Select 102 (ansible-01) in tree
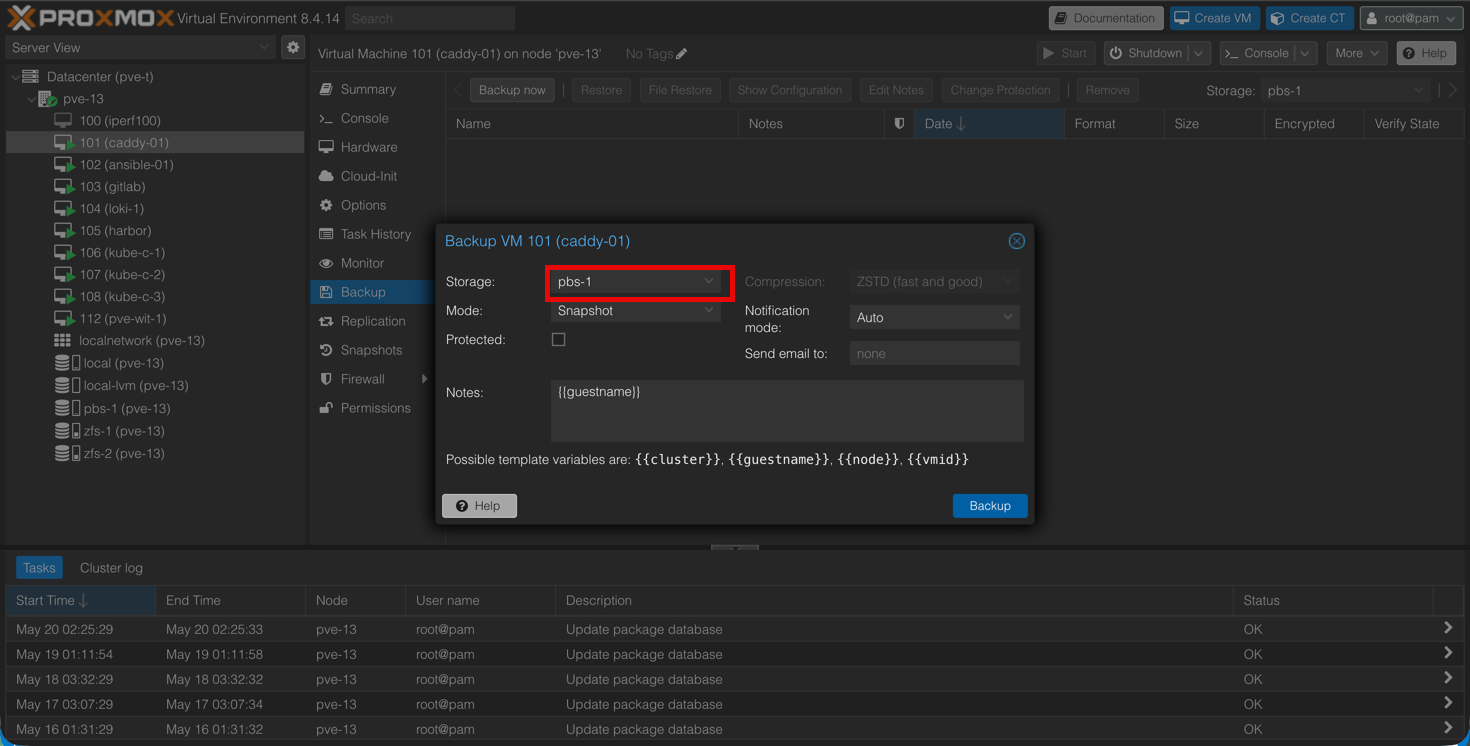The width and height of the screenshot is (1470, 746). (126, 164)
